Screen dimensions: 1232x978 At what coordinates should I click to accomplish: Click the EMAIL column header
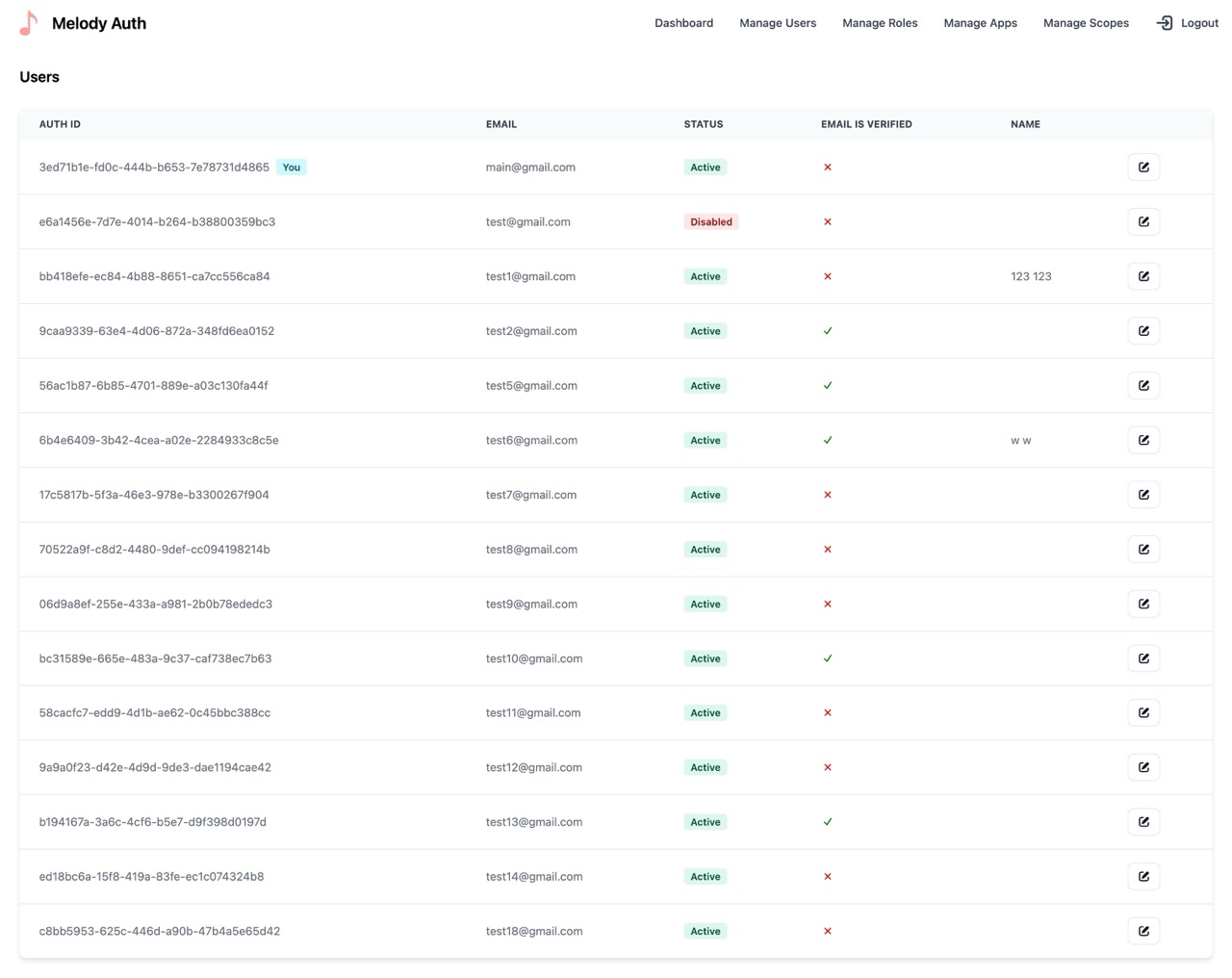(501, 124)
